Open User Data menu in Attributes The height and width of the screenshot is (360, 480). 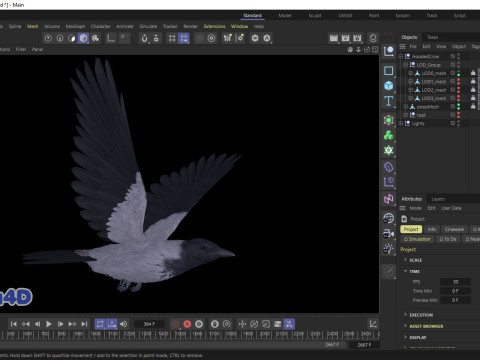click(451, 208)
